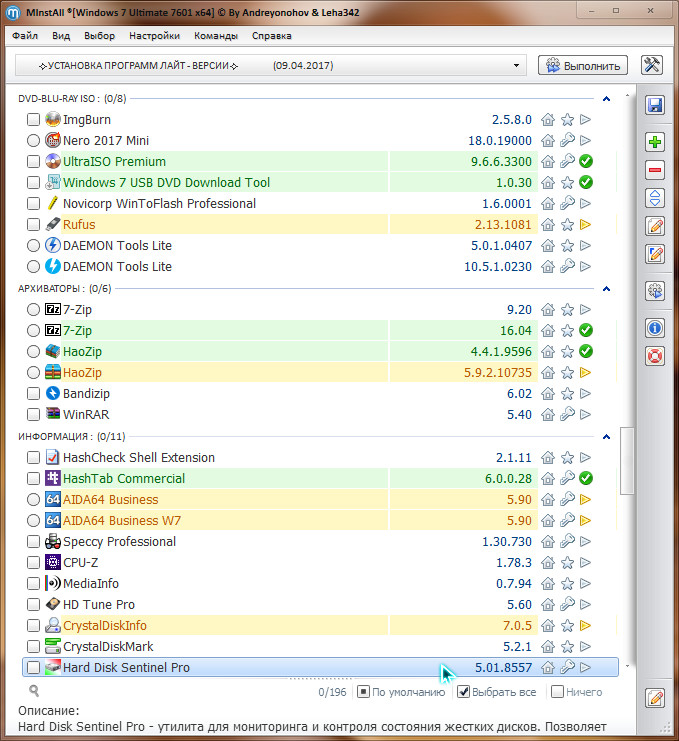Click the pencil-note edit icon in sidebar
This screenshot has width=679, height=741.
(655, 226)
